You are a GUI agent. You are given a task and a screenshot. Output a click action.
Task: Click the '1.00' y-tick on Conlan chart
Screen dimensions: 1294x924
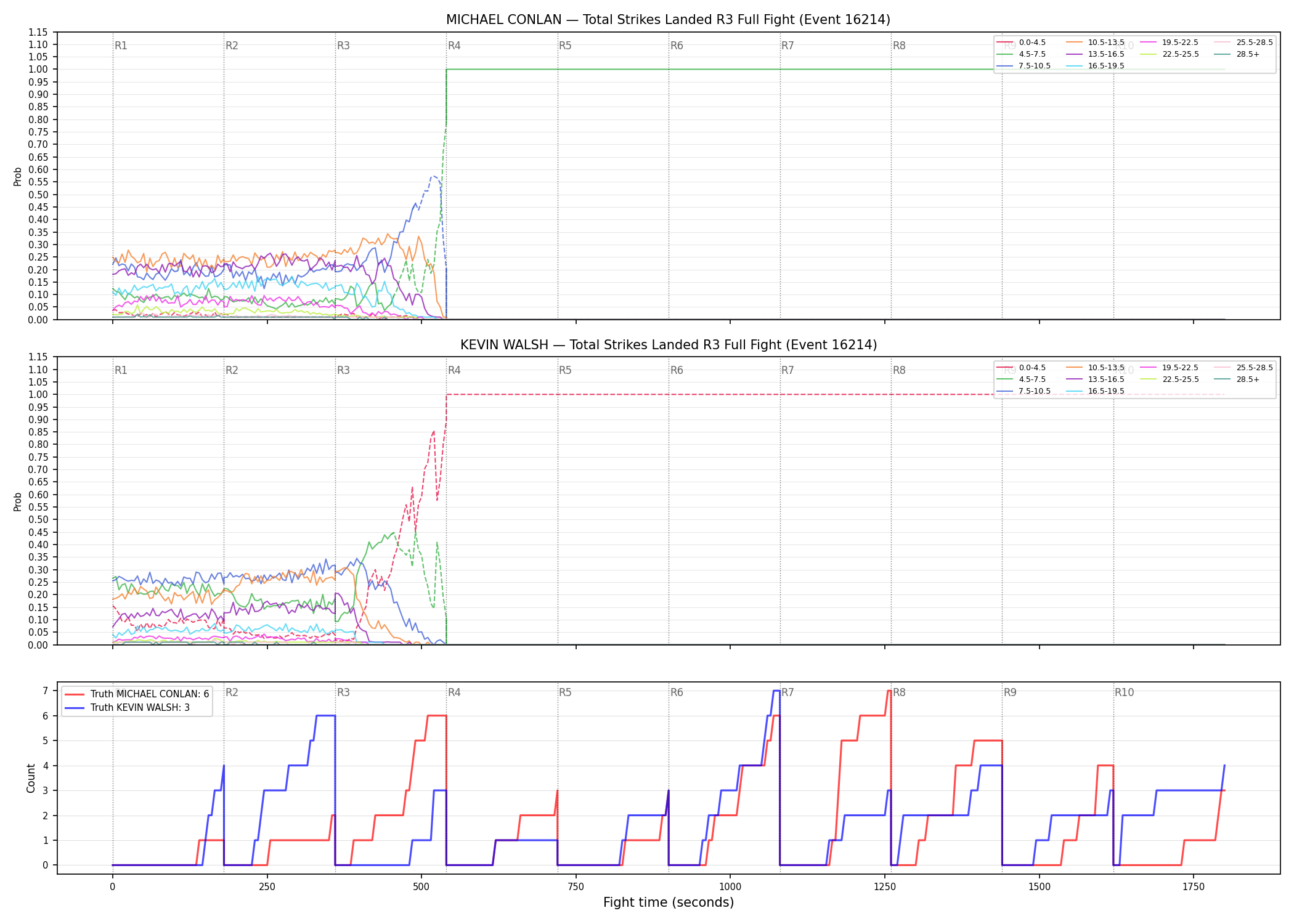click(38, 70)
